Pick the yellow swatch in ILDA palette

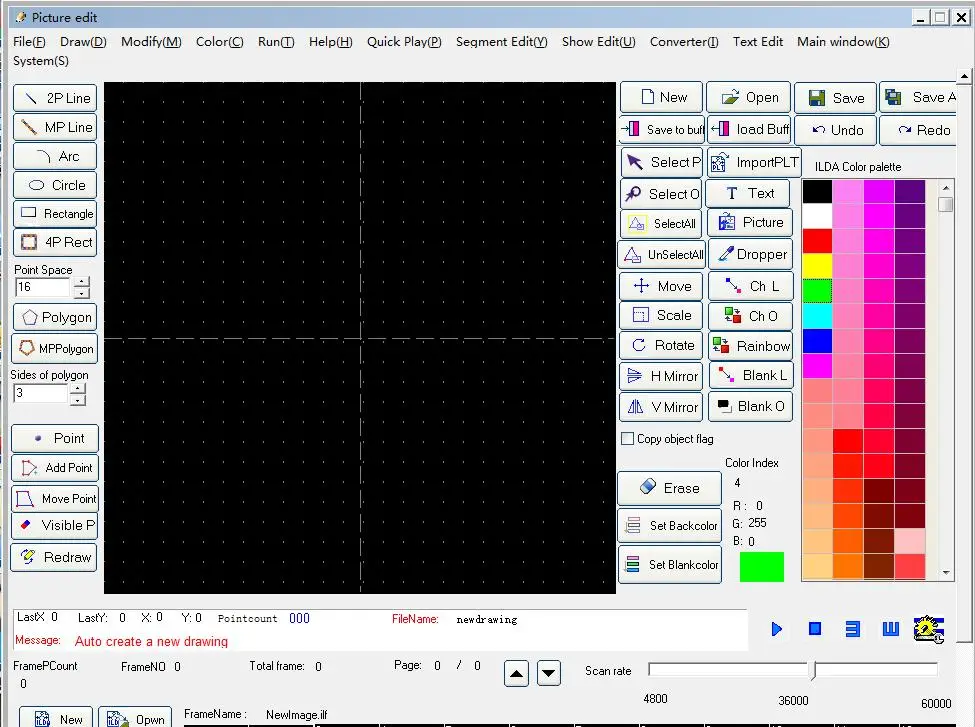pyautogui.click(x=817, y=265)
